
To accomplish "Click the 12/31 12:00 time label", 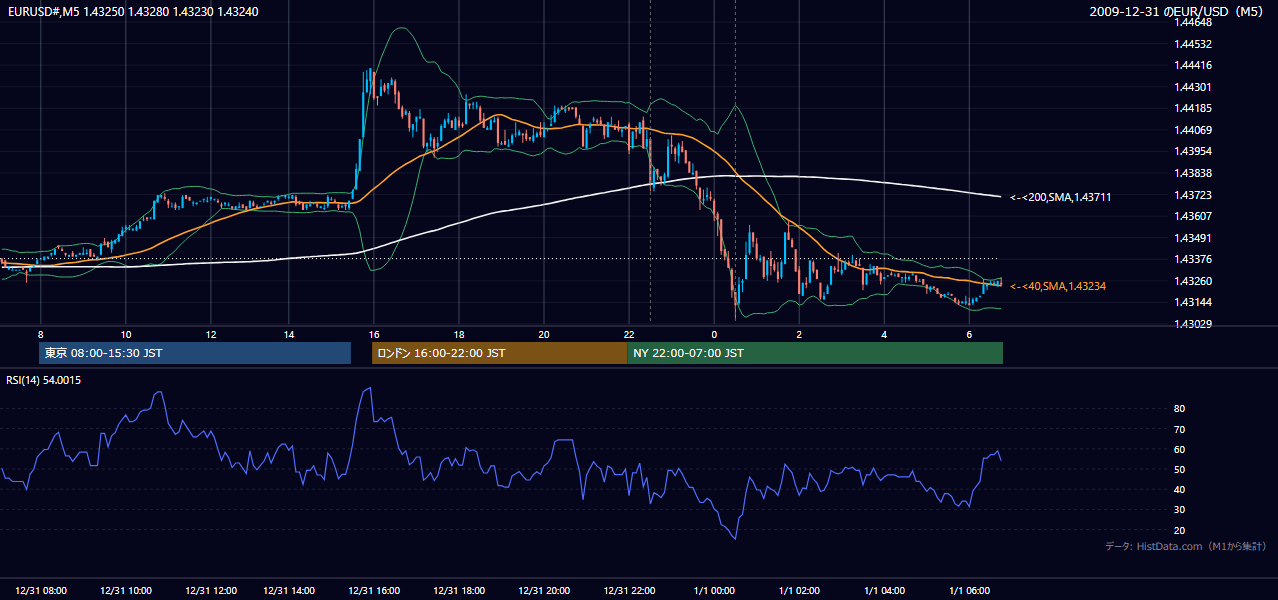I will pos(211,591).
